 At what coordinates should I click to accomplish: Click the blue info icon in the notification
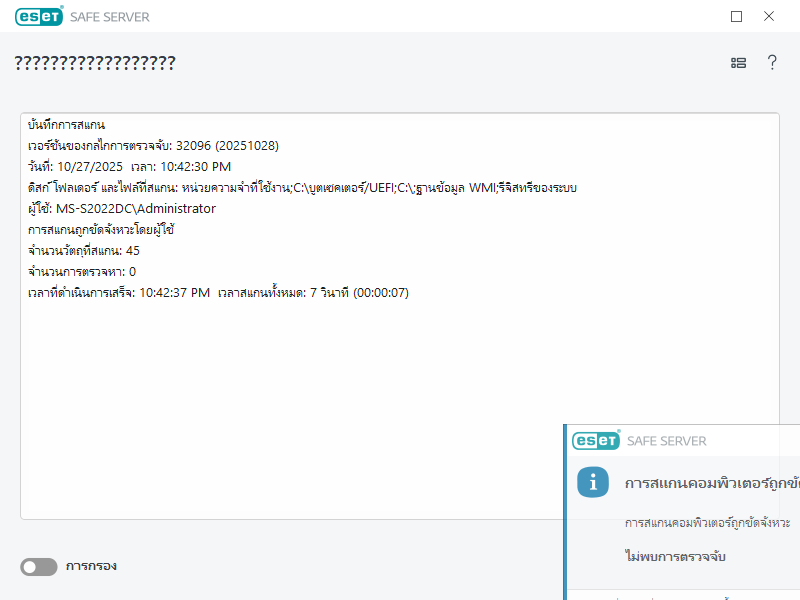593,482
